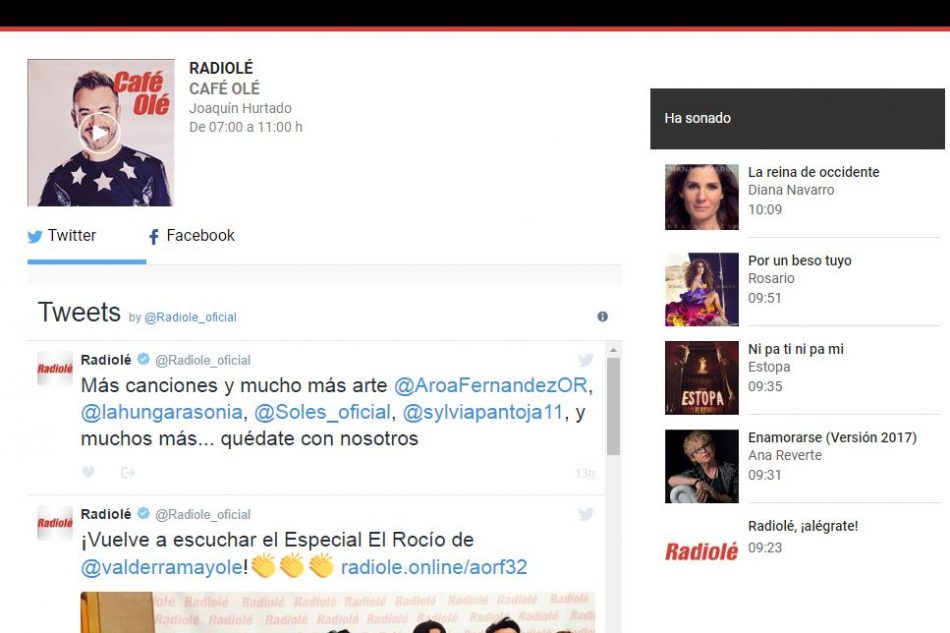Open Radiolé avatar in the first tweet
Screen dimensions: 950x633
pos(55,368)
